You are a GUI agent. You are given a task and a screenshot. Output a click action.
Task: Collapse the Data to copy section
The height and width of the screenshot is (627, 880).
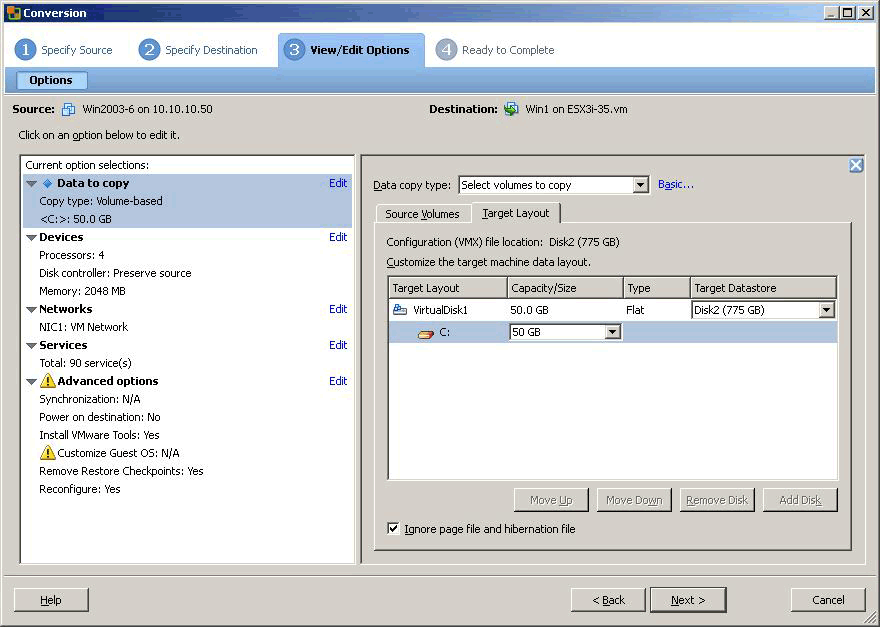click(x=31, y=184)
